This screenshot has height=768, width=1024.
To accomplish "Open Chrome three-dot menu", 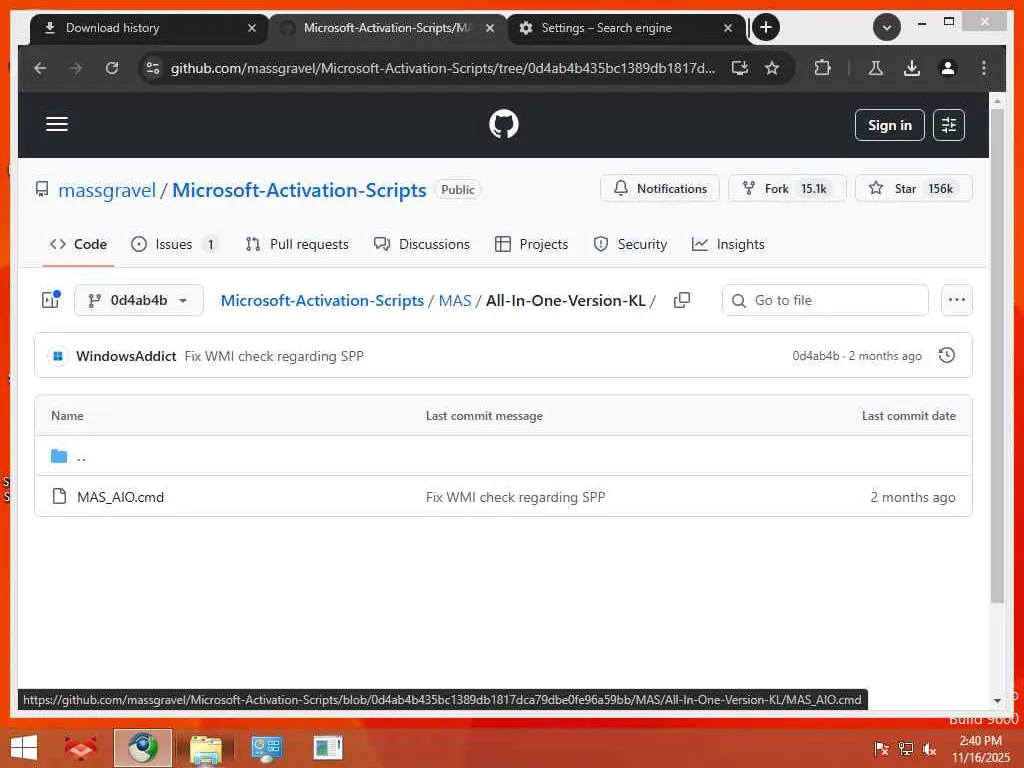I will [x=984, y=68].
